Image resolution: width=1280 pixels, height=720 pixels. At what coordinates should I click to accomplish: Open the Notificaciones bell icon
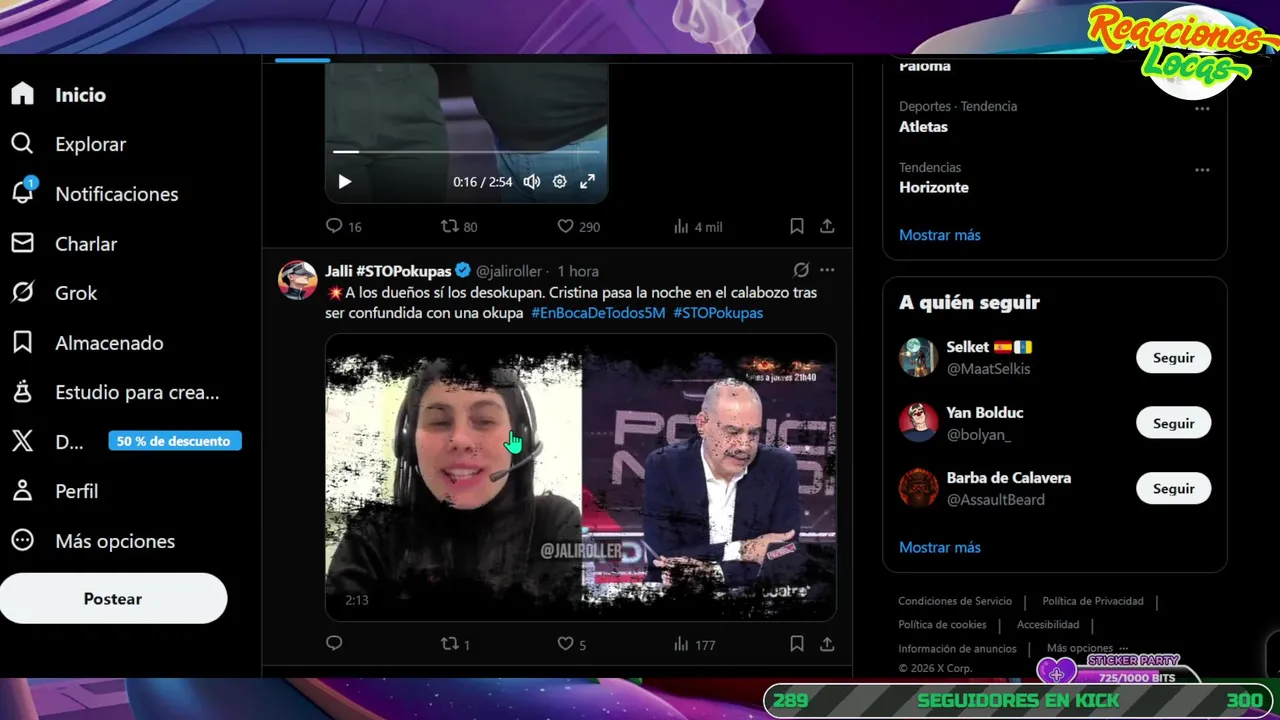(22, 193)
